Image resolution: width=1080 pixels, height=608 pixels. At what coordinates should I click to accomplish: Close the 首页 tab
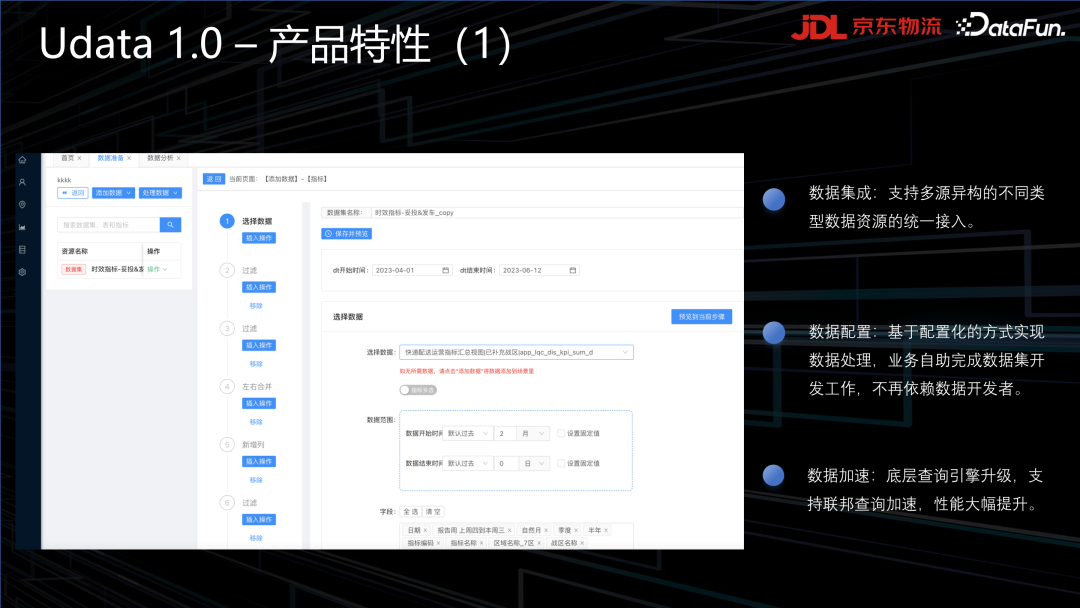click(79, 158)
